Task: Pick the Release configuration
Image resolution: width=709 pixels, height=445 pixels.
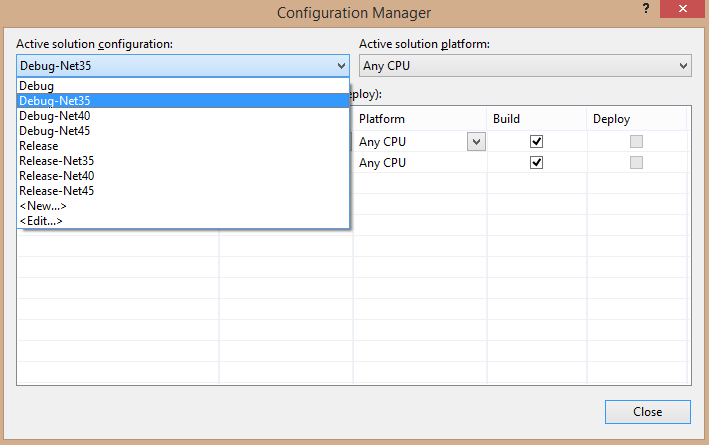Action: coord(39,146)
